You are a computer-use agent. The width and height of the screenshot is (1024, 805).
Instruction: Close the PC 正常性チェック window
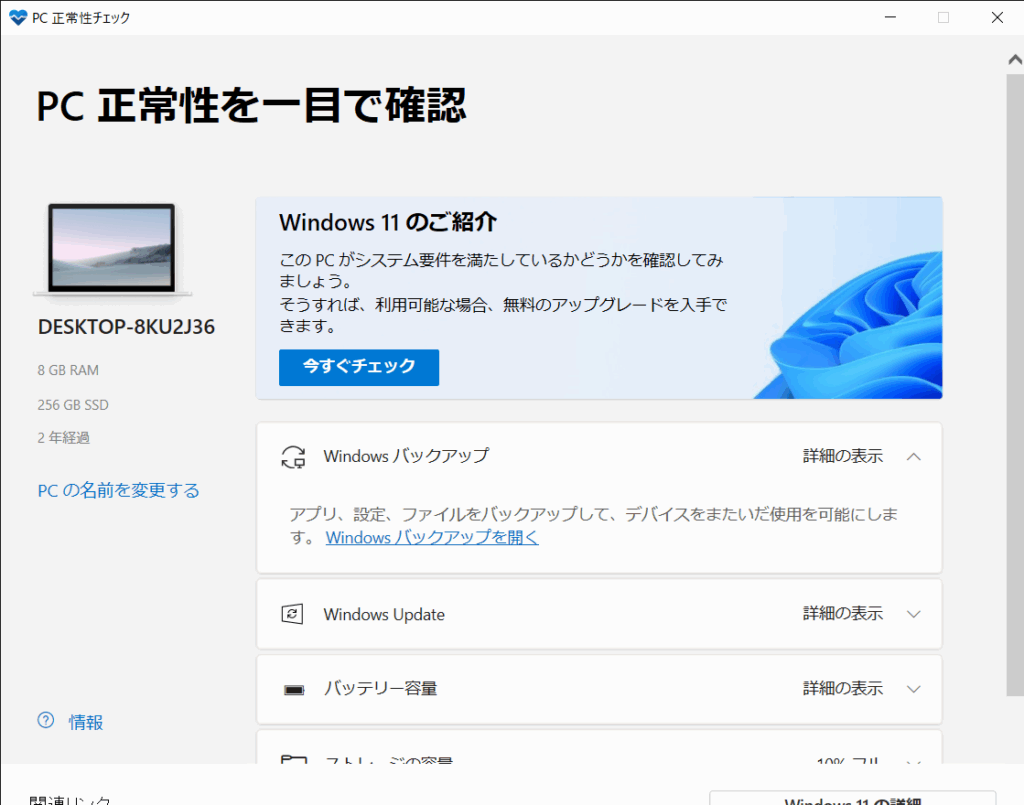point(997,18)
